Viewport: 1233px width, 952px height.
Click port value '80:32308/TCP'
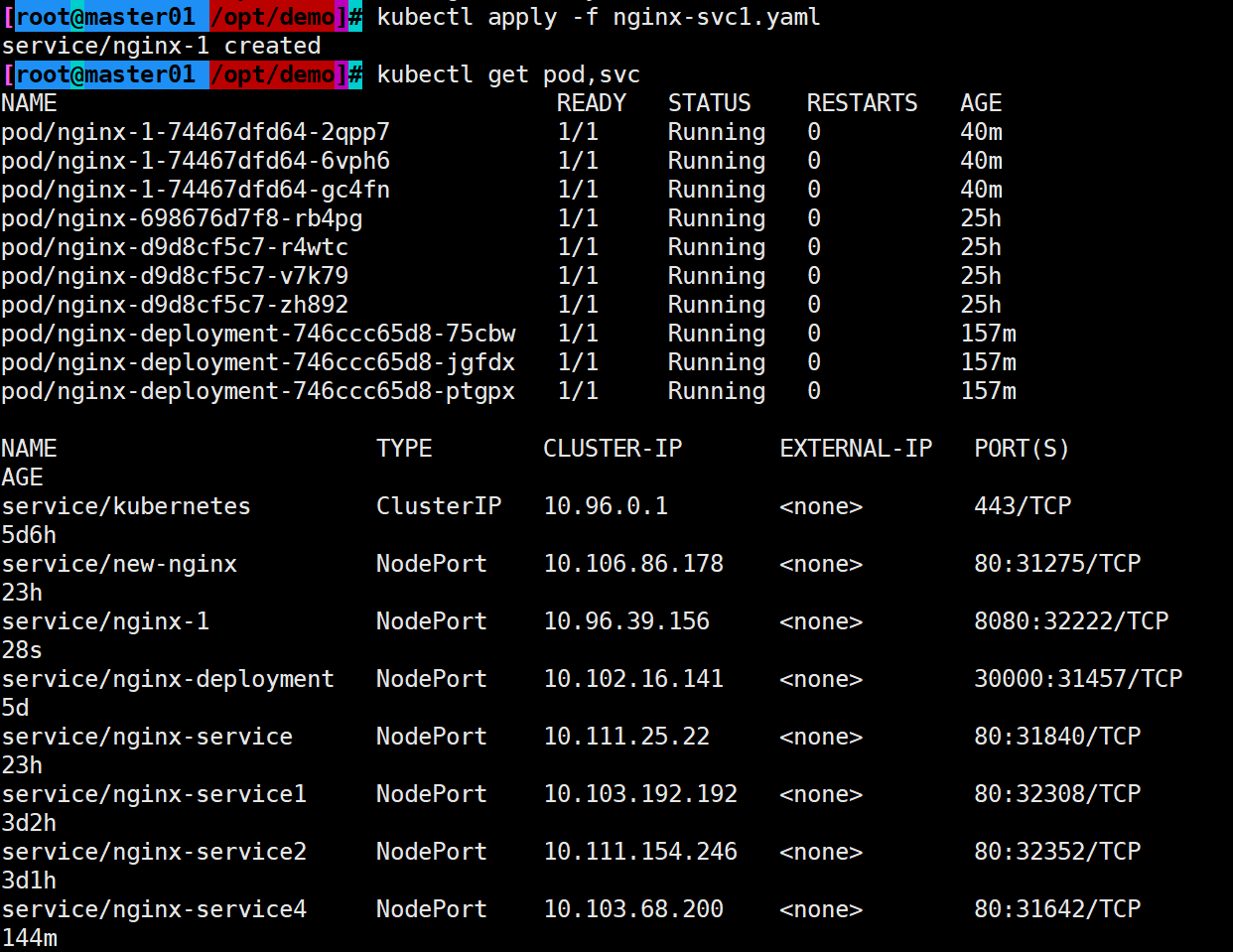1057,794
